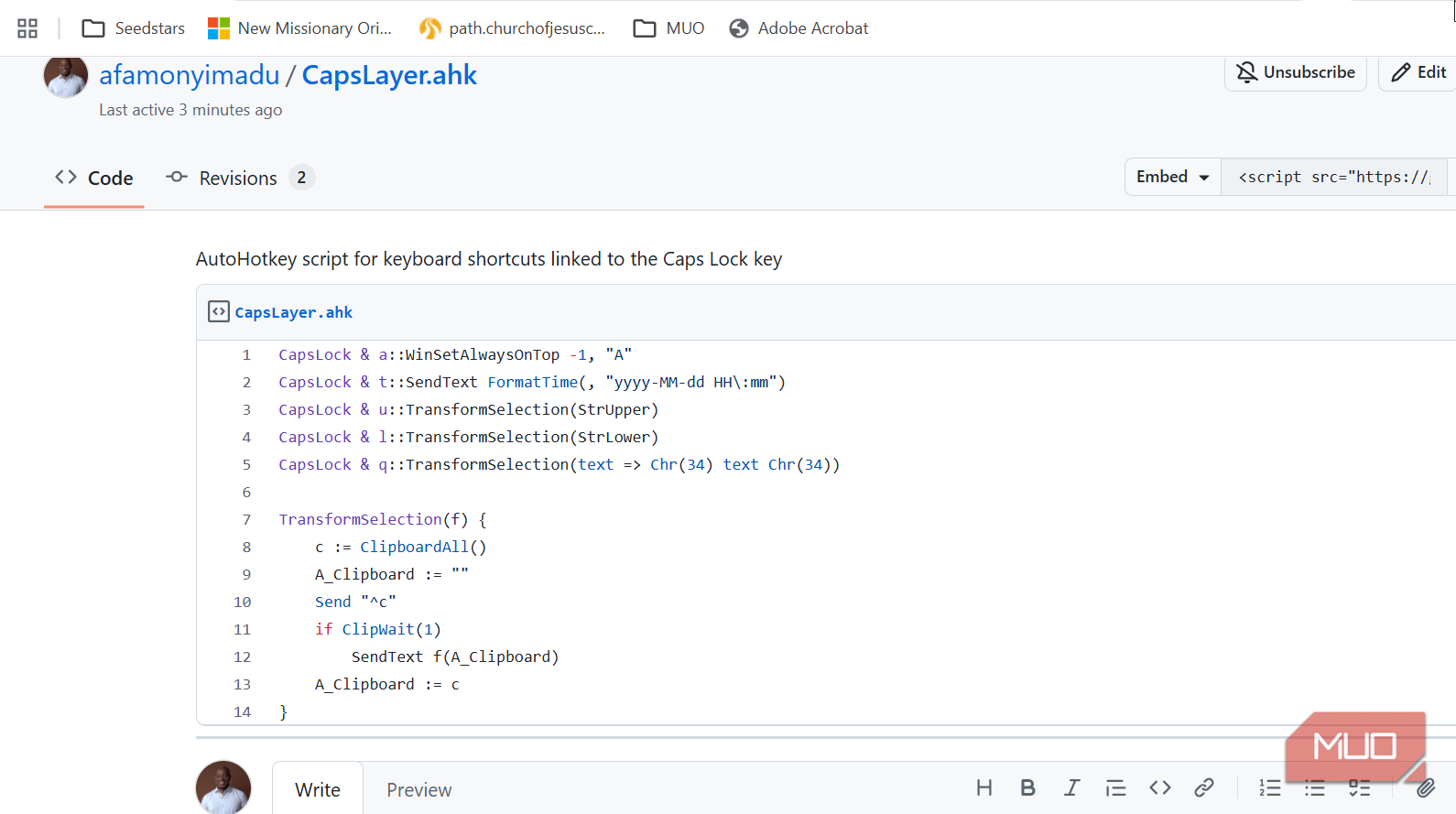Select the Write tab
The width and height of the screenshot is (1456, 814).
click(x=318, y=789)
